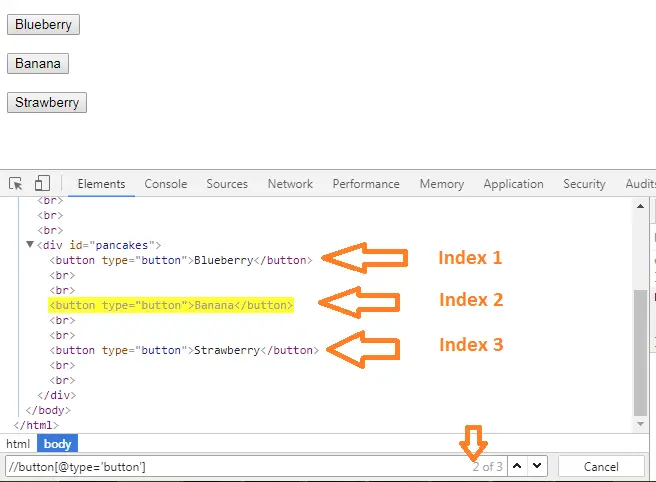Select the Blueberry button element line
656x482 pixels.
click(x=181, y=260)
